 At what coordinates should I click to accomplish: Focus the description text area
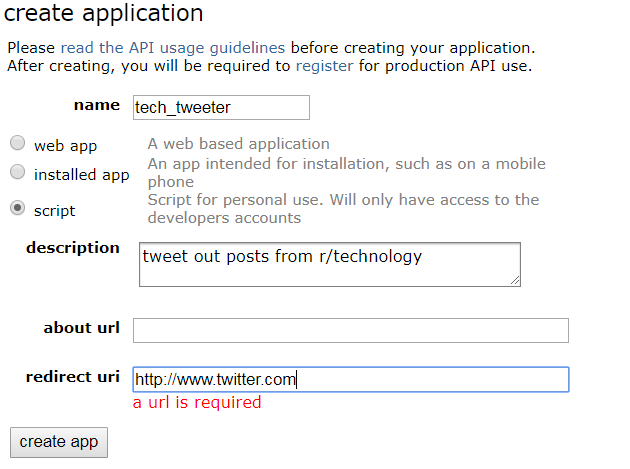coord(330,264)
